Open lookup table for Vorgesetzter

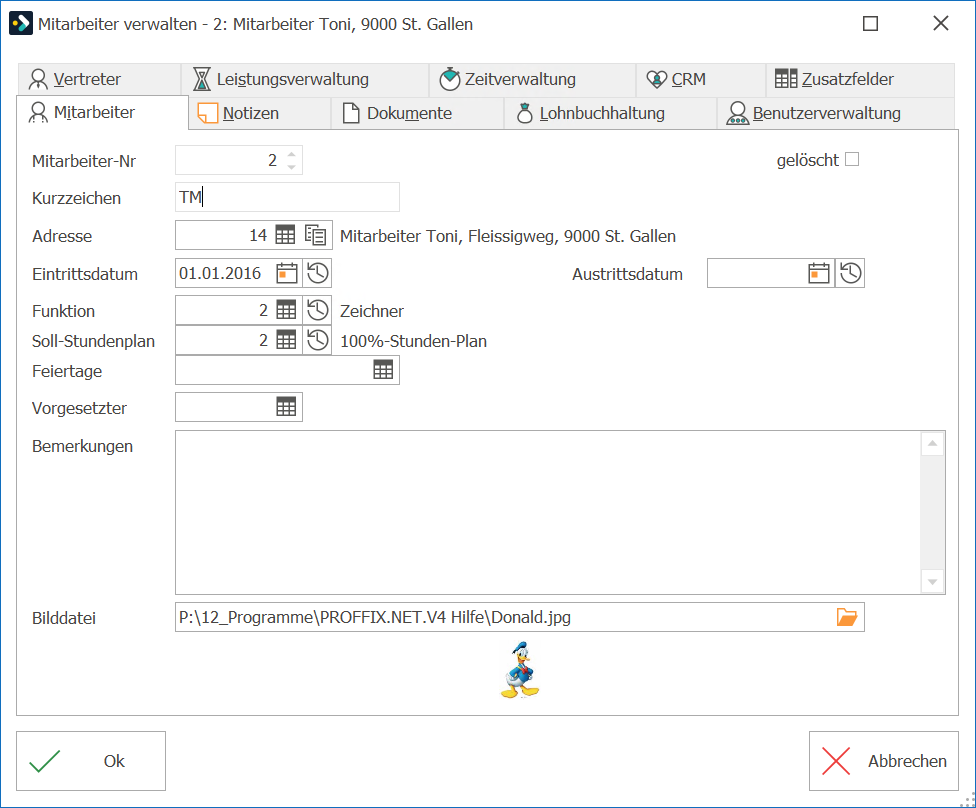pyautogui.click(x=286, y=407)
